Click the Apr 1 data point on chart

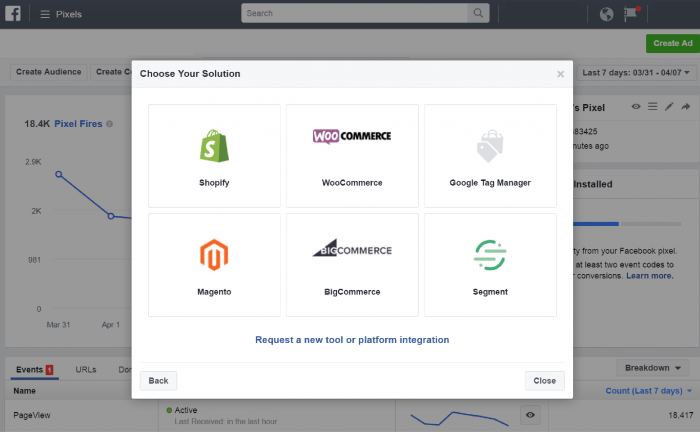(111, 216)
